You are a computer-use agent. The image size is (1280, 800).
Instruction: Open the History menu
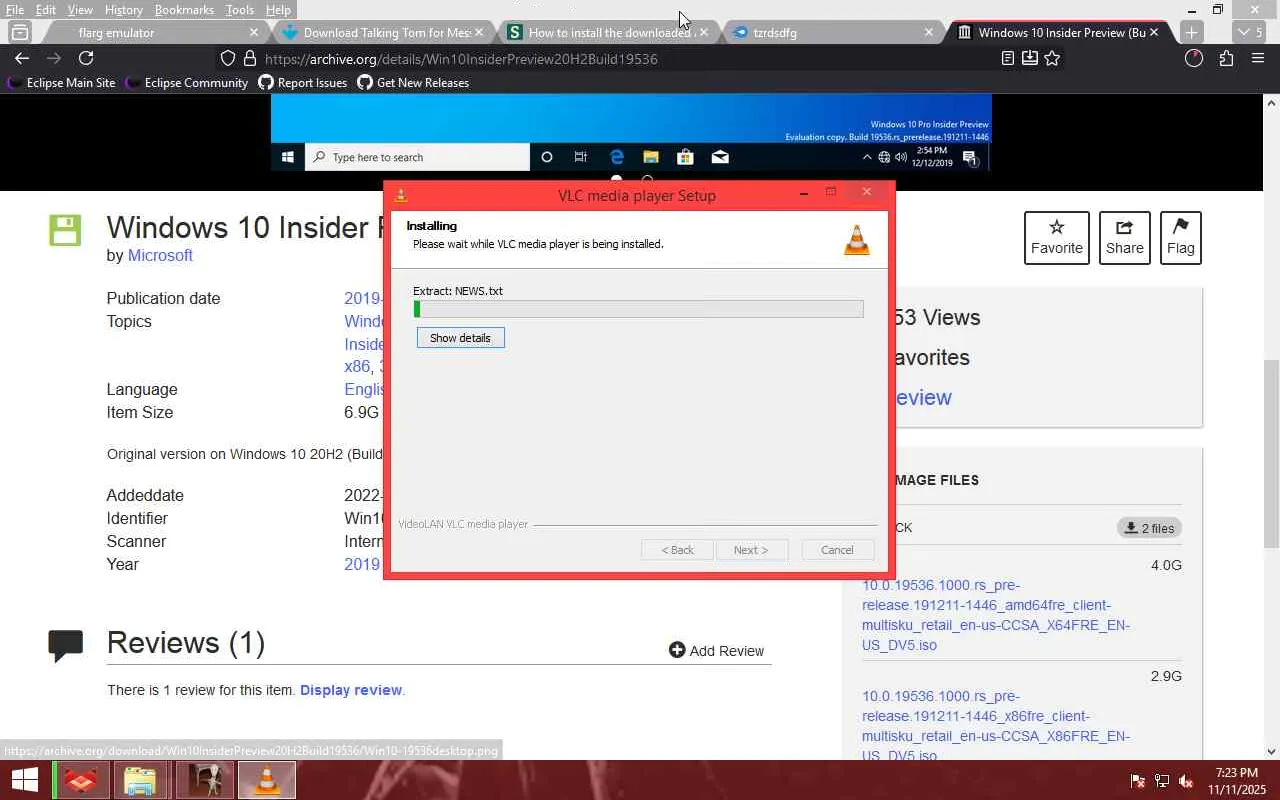[124, 10]
